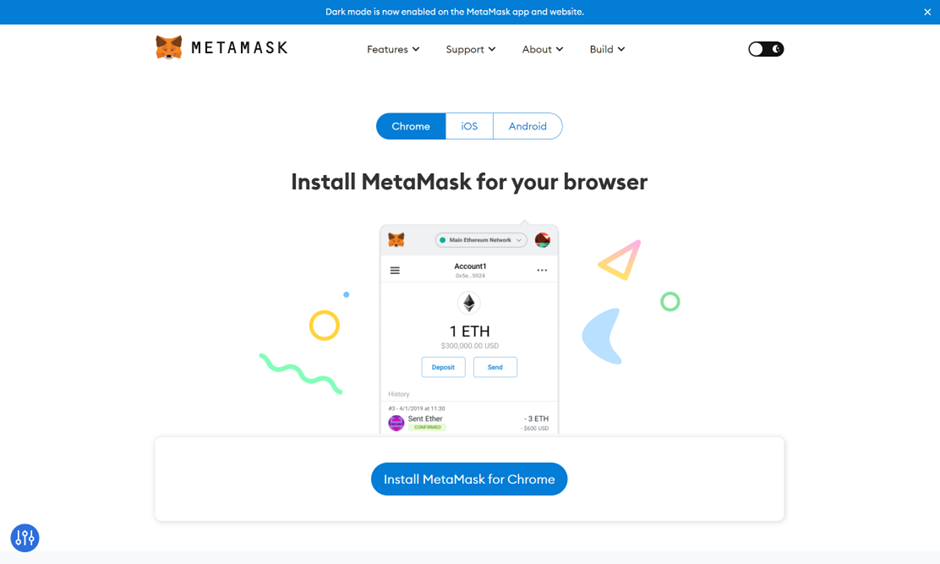The image size is (940, 564).
Task: Toggle the dark mode switch
Action: click(x=766, y=49)
